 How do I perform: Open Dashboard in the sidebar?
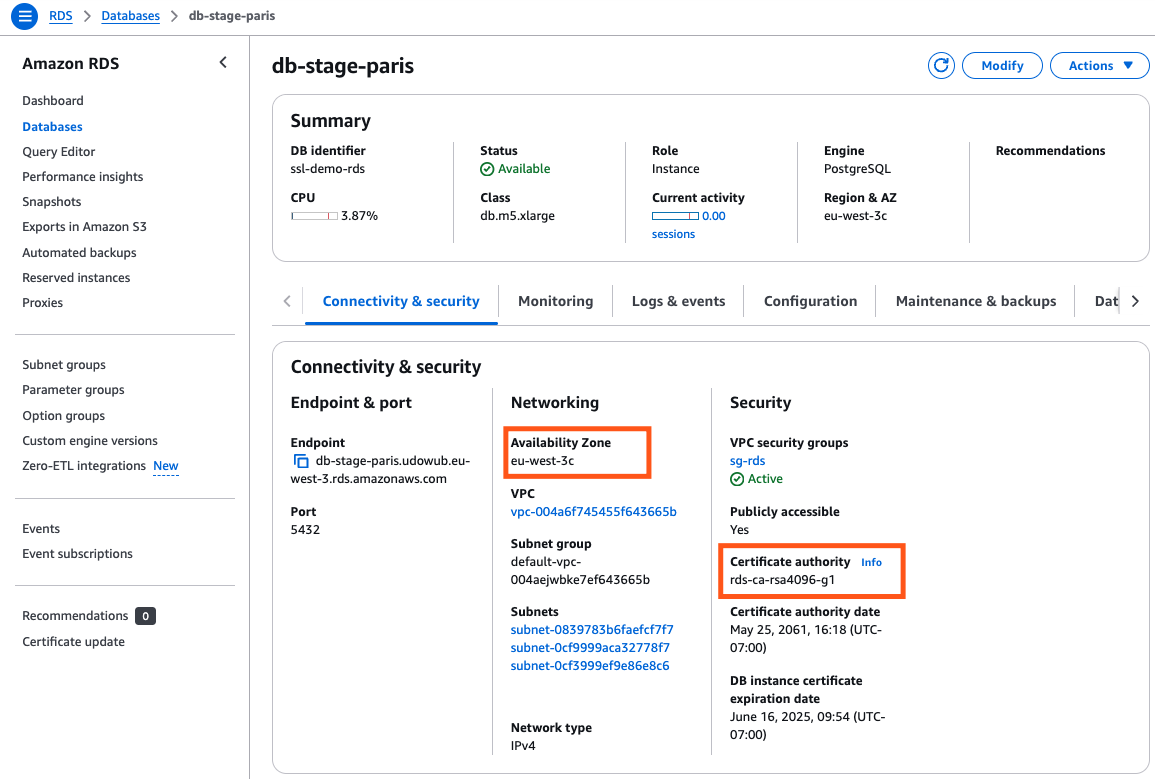53,101
